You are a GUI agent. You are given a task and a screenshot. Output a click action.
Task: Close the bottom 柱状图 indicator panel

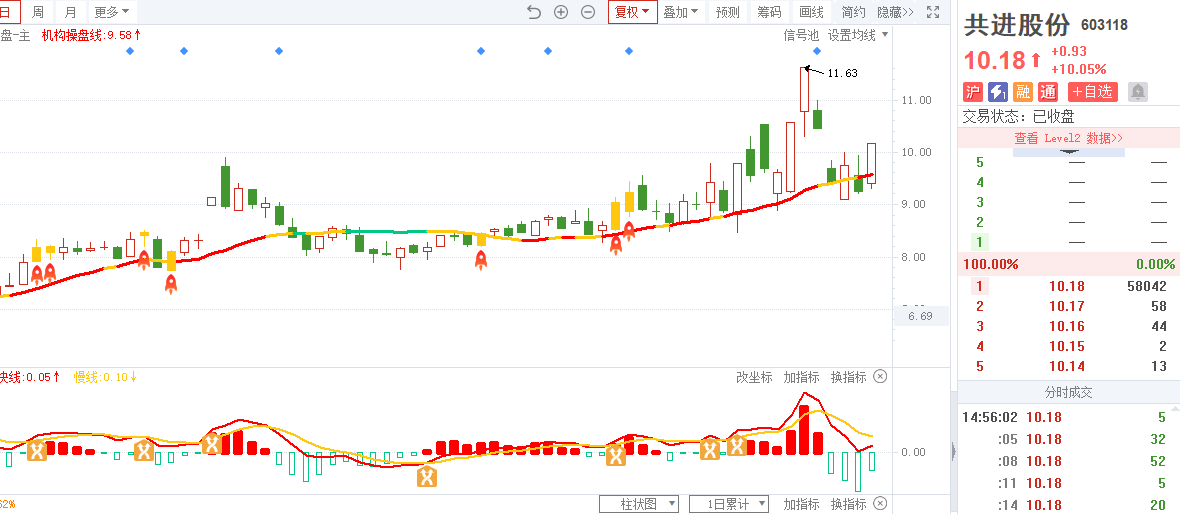pos(880,503)
